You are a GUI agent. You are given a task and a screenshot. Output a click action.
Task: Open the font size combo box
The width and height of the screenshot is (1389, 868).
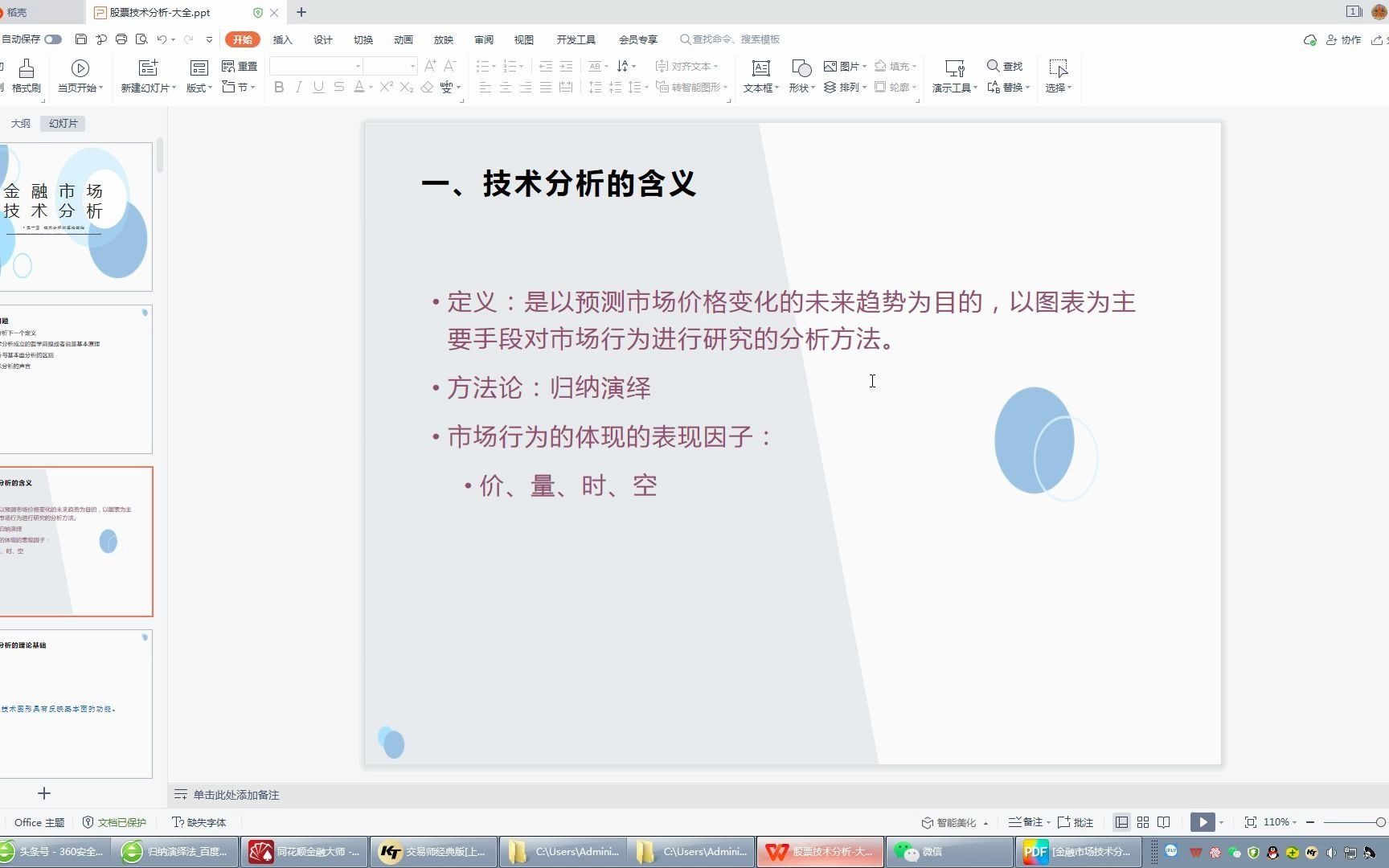[391, 66]
